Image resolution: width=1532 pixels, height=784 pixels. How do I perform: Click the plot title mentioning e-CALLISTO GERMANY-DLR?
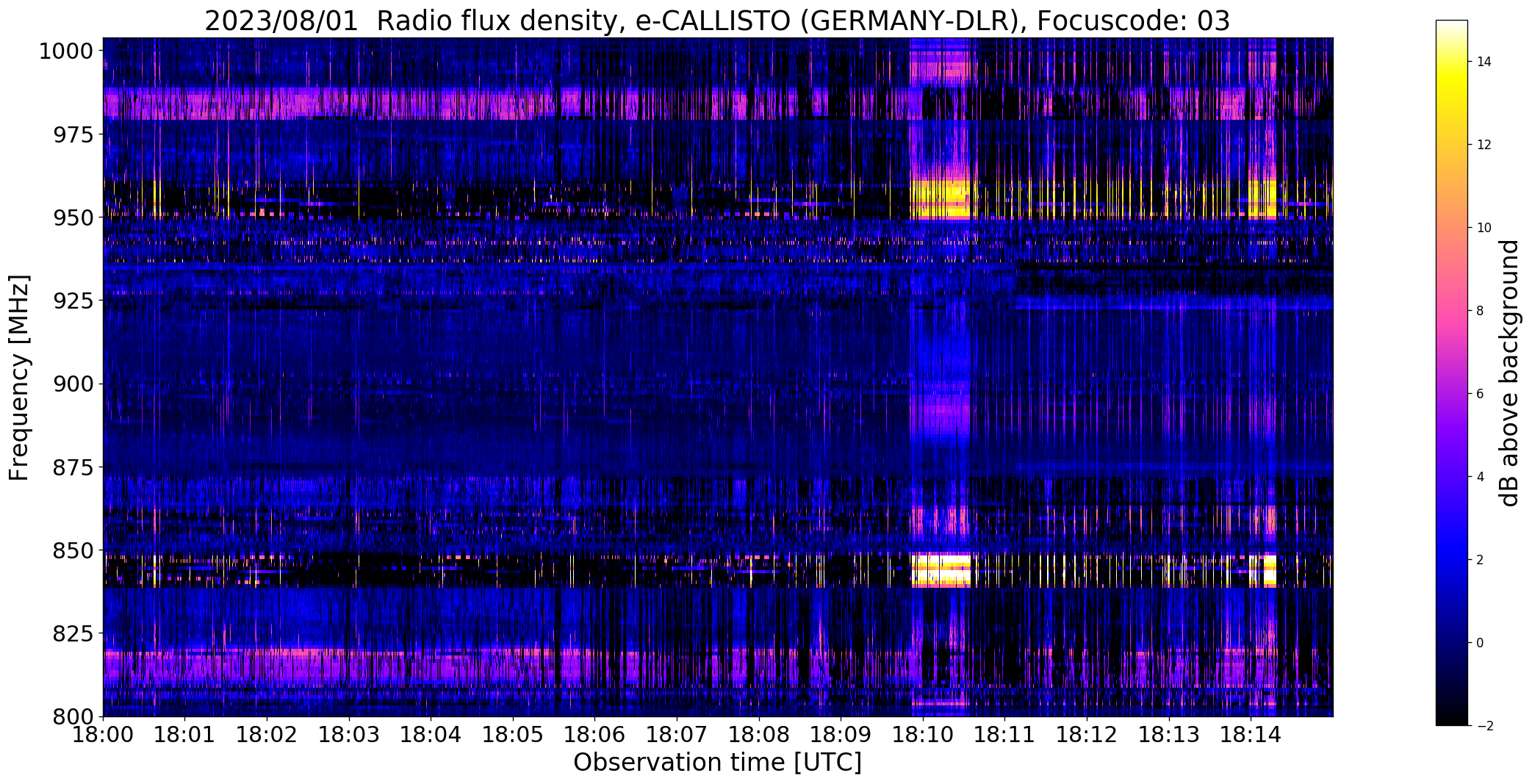(717, 21)
